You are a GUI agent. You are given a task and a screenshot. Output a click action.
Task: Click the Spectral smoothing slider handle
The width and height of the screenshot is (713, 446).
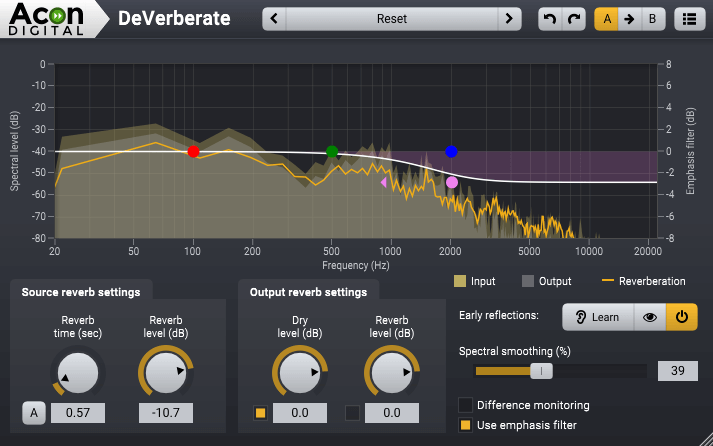[541, 371]
